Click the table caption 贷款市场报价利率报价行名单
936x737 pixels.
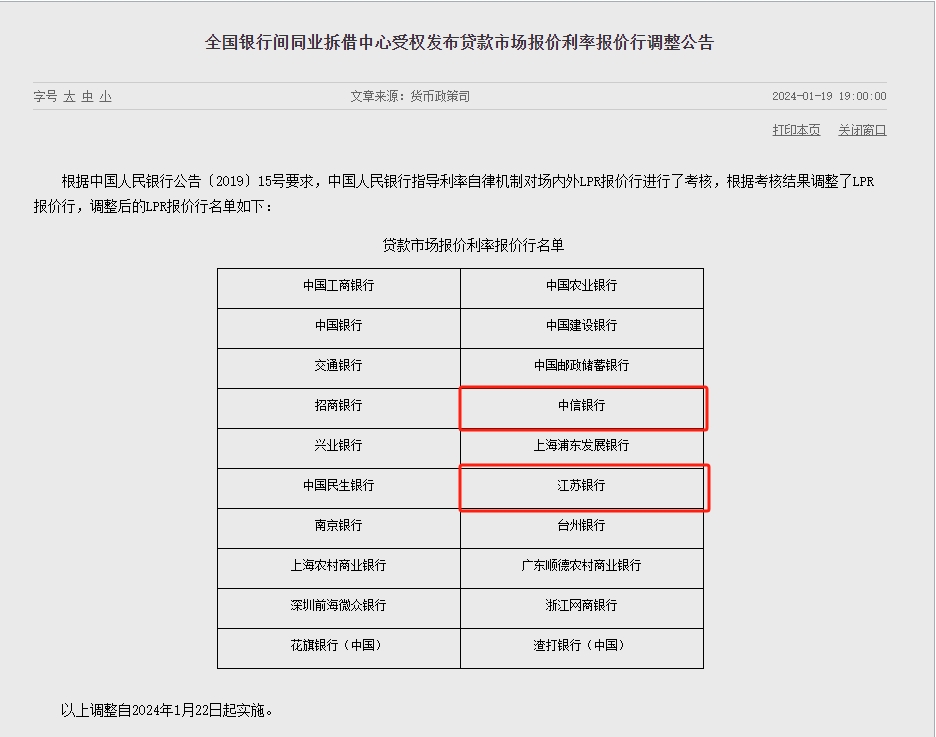pos(473,245)
